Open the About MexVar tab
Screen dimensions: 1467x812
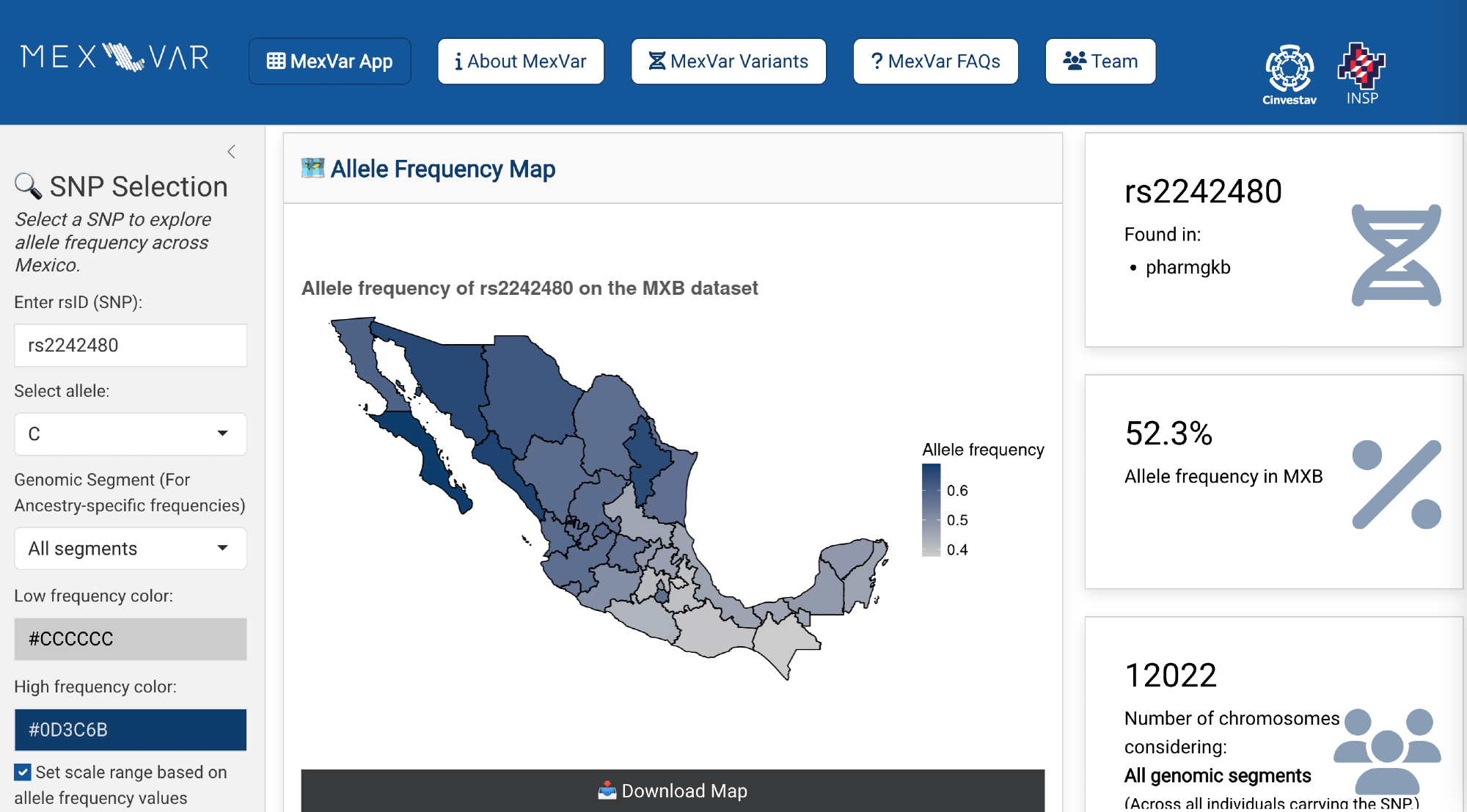coord(521,62)
